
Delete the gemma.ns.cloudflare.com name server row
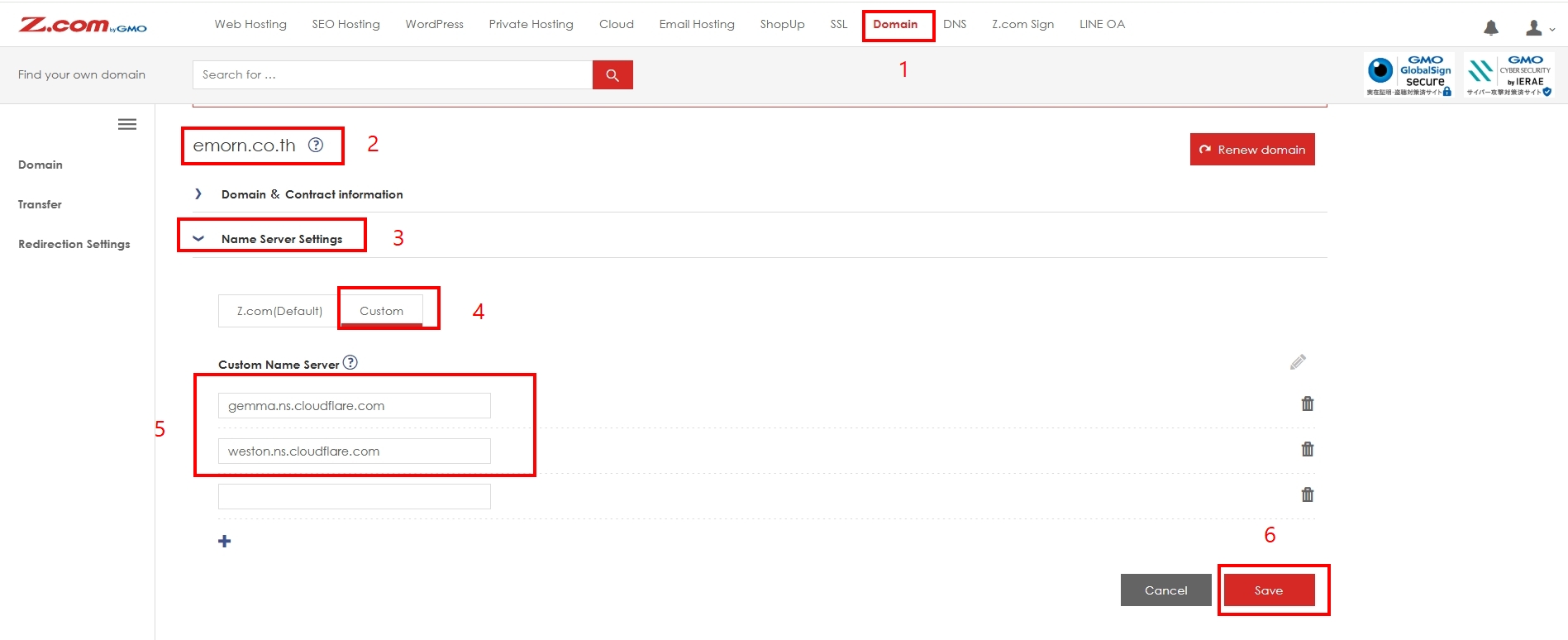tap(1308, 404)
